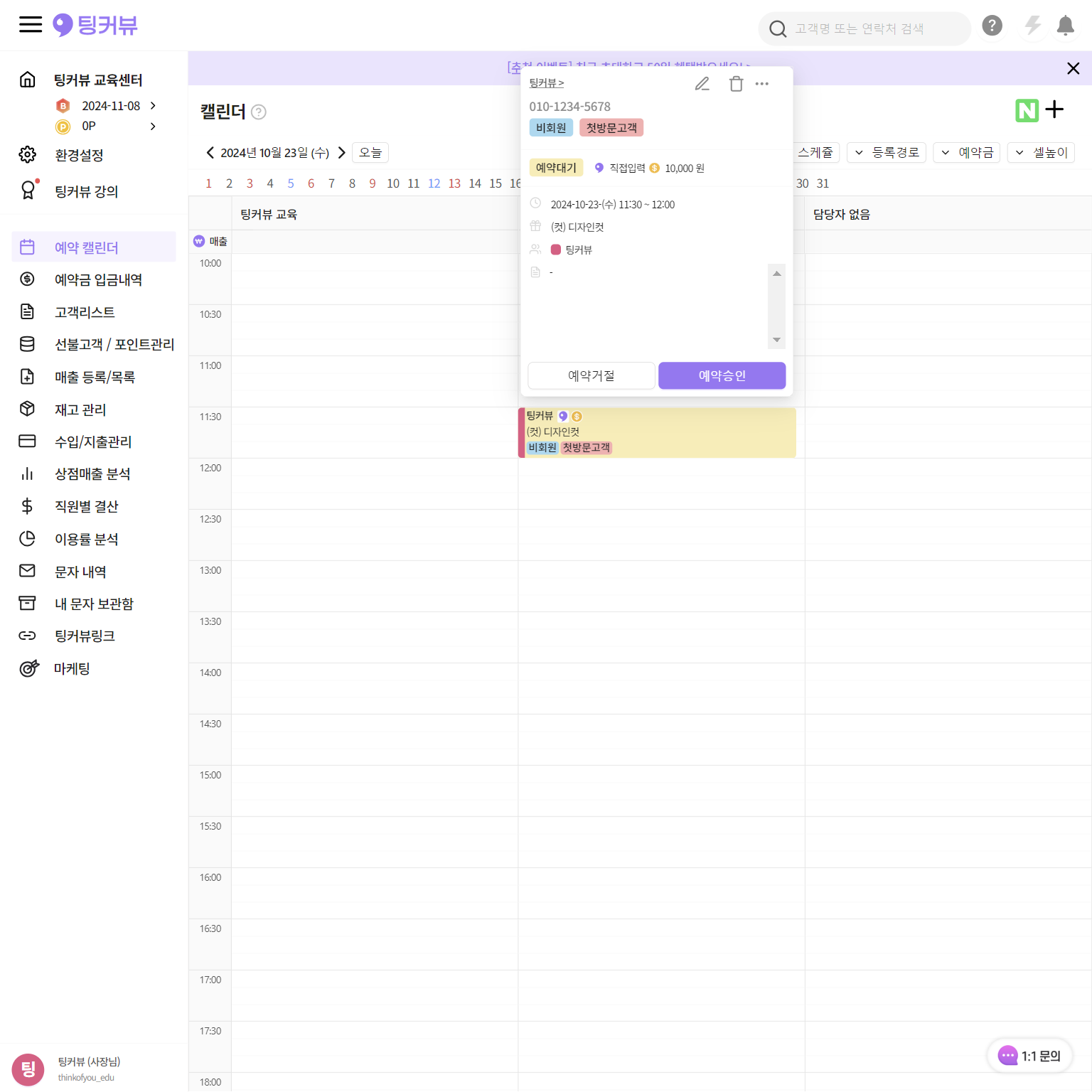Select date 31 in date strip
The image size is (1092, 1092).
point(823,183)
